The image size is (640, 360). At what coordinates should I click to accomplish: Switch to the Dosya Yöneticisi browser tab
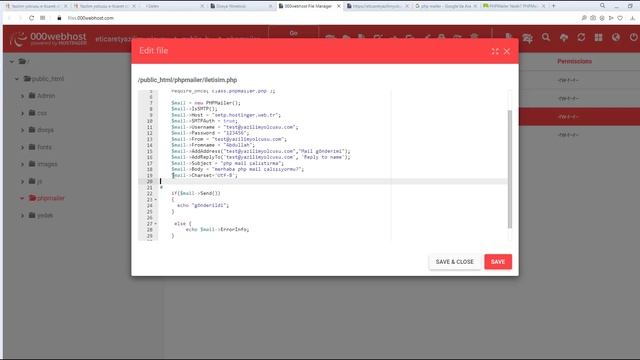coord(231,6)
